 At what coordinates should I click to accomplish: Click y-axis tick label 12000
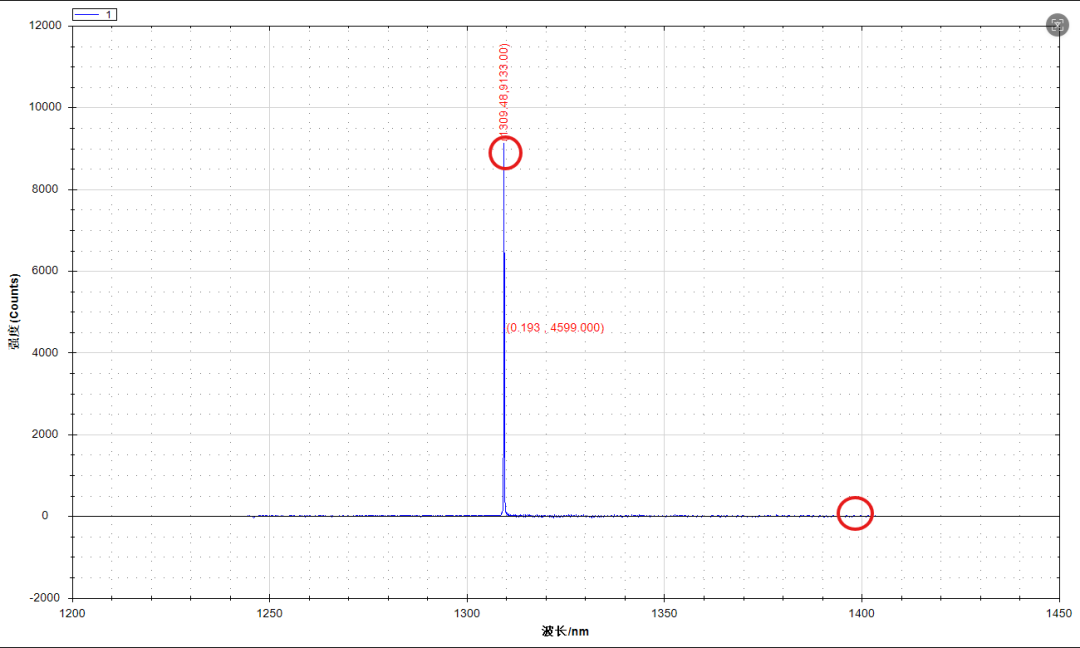tap(45, 25)
